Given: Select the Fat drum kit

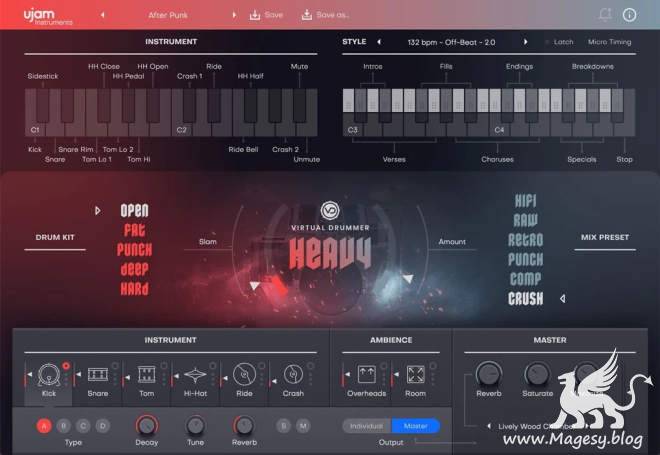Looking at the screenshot, I should [x=134, y=230].
